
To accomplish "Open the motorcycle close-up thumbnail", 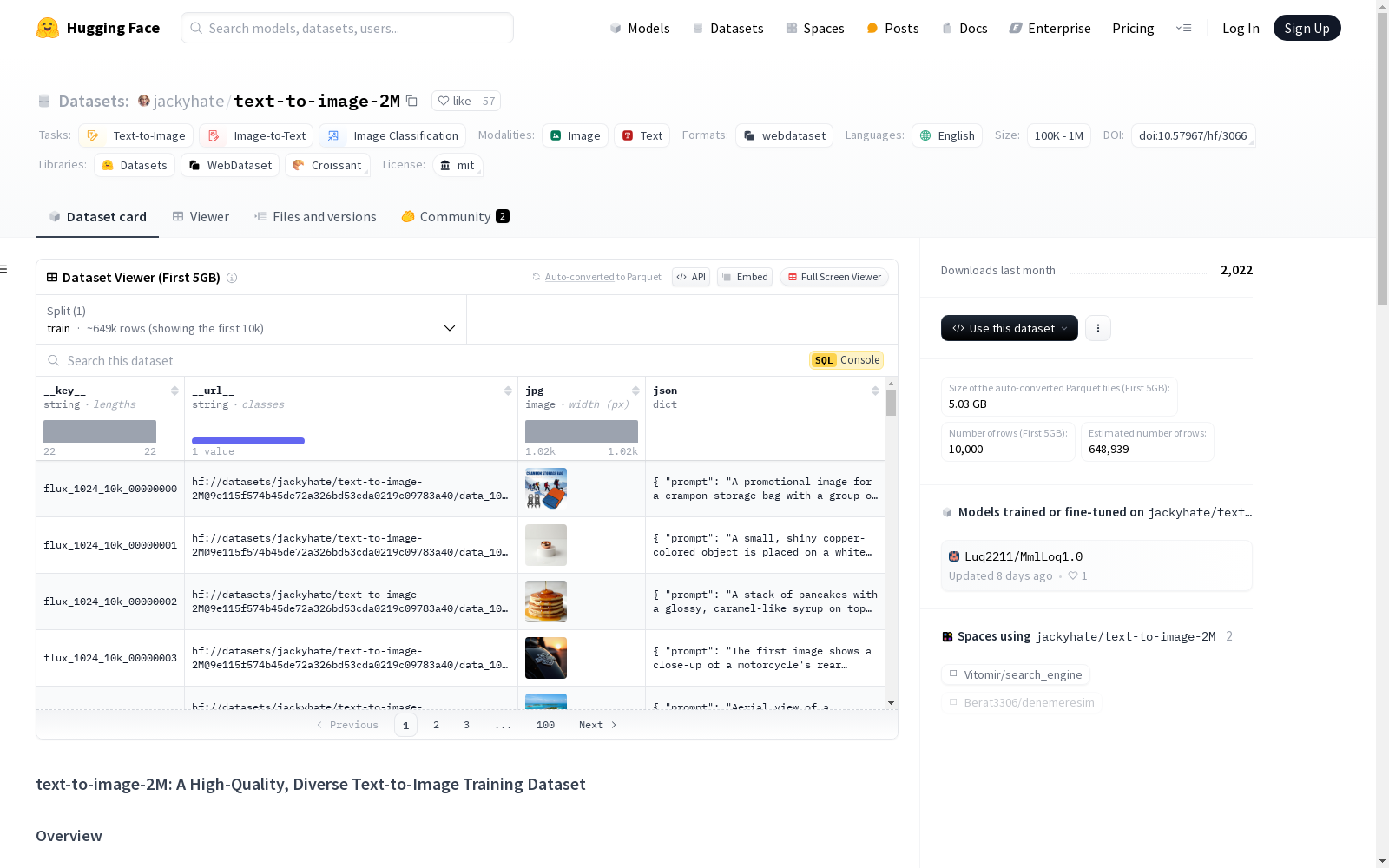I will coord(546,658).
